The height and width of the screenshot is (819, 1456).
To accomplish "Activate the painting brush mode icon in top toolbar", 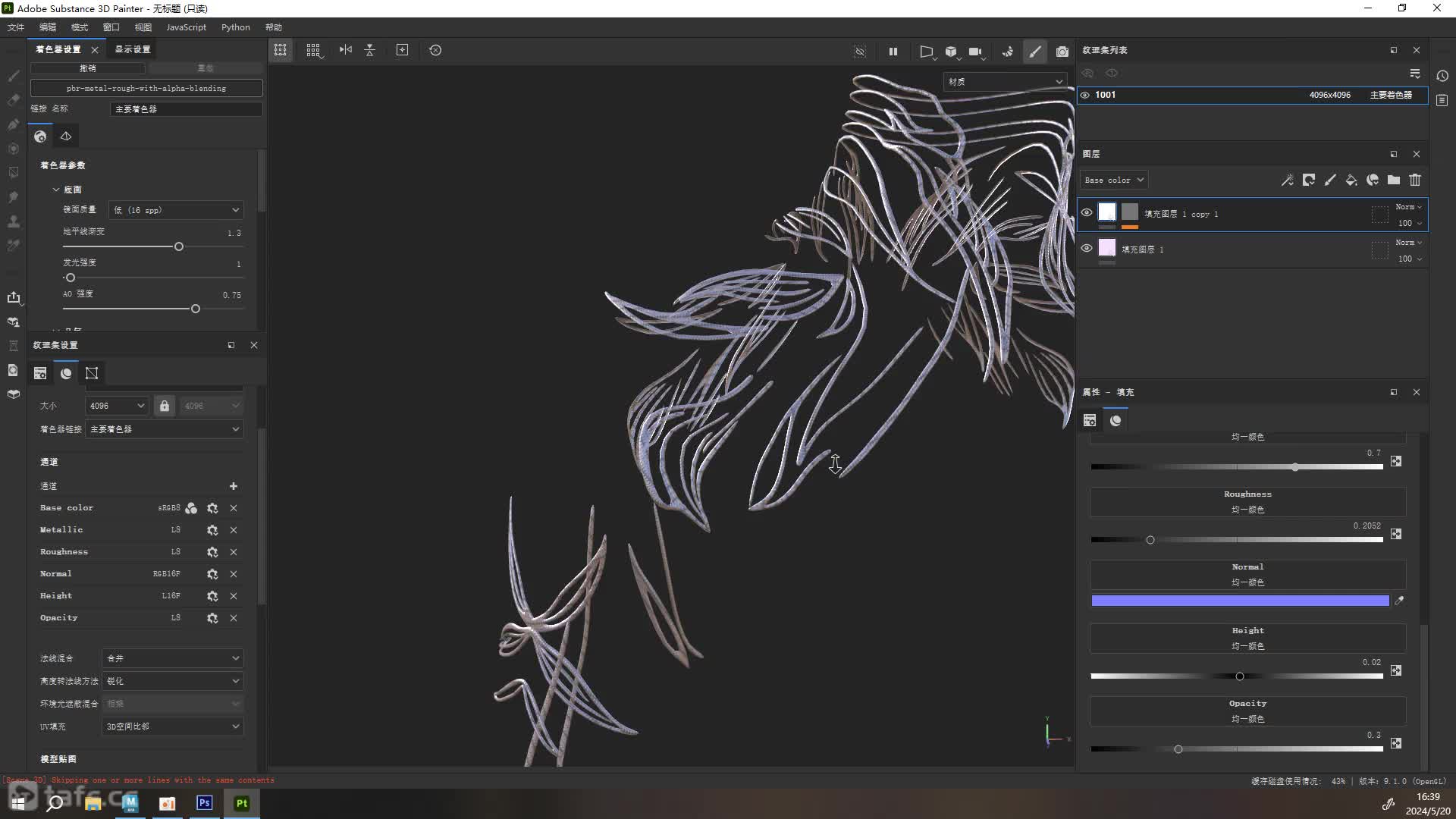I will (1035, 52).
